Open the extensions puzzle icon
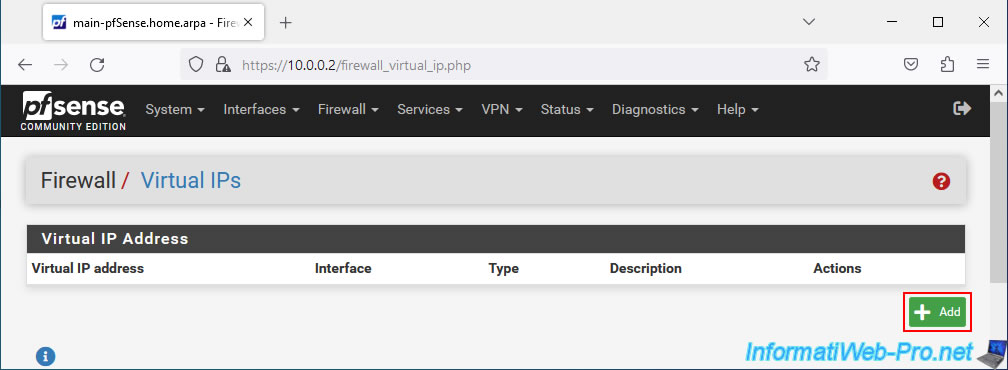The width and height of the screenshot is (1008, 370). (947, 64)
